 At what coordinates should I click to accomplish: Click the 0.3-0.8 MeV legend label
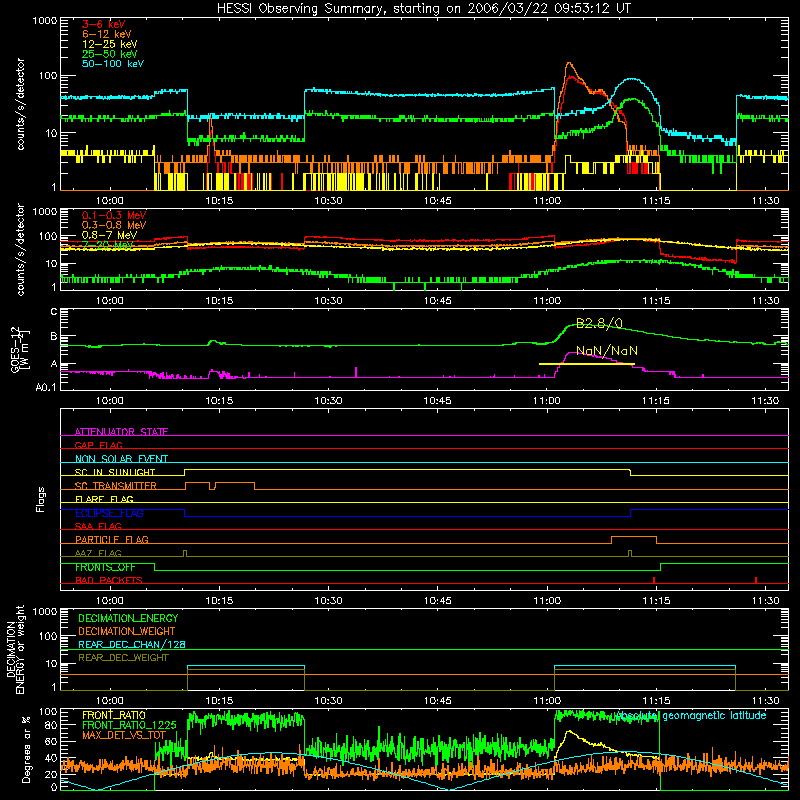coord(114,225)
